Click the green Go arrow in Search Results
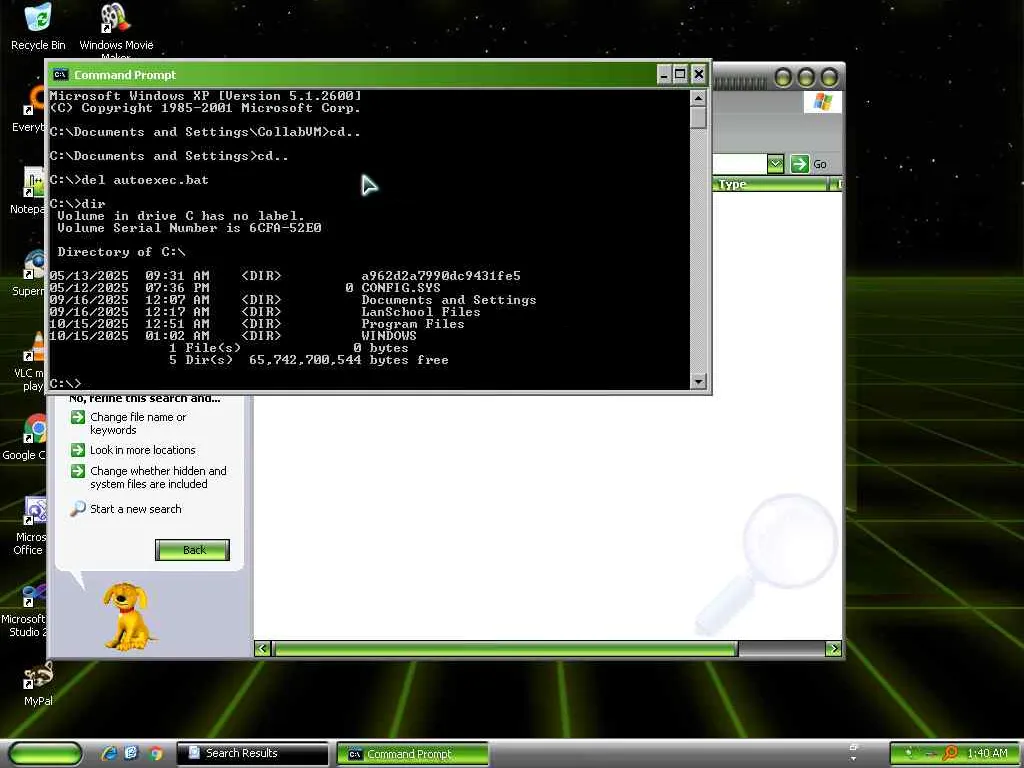 (799, 164)
